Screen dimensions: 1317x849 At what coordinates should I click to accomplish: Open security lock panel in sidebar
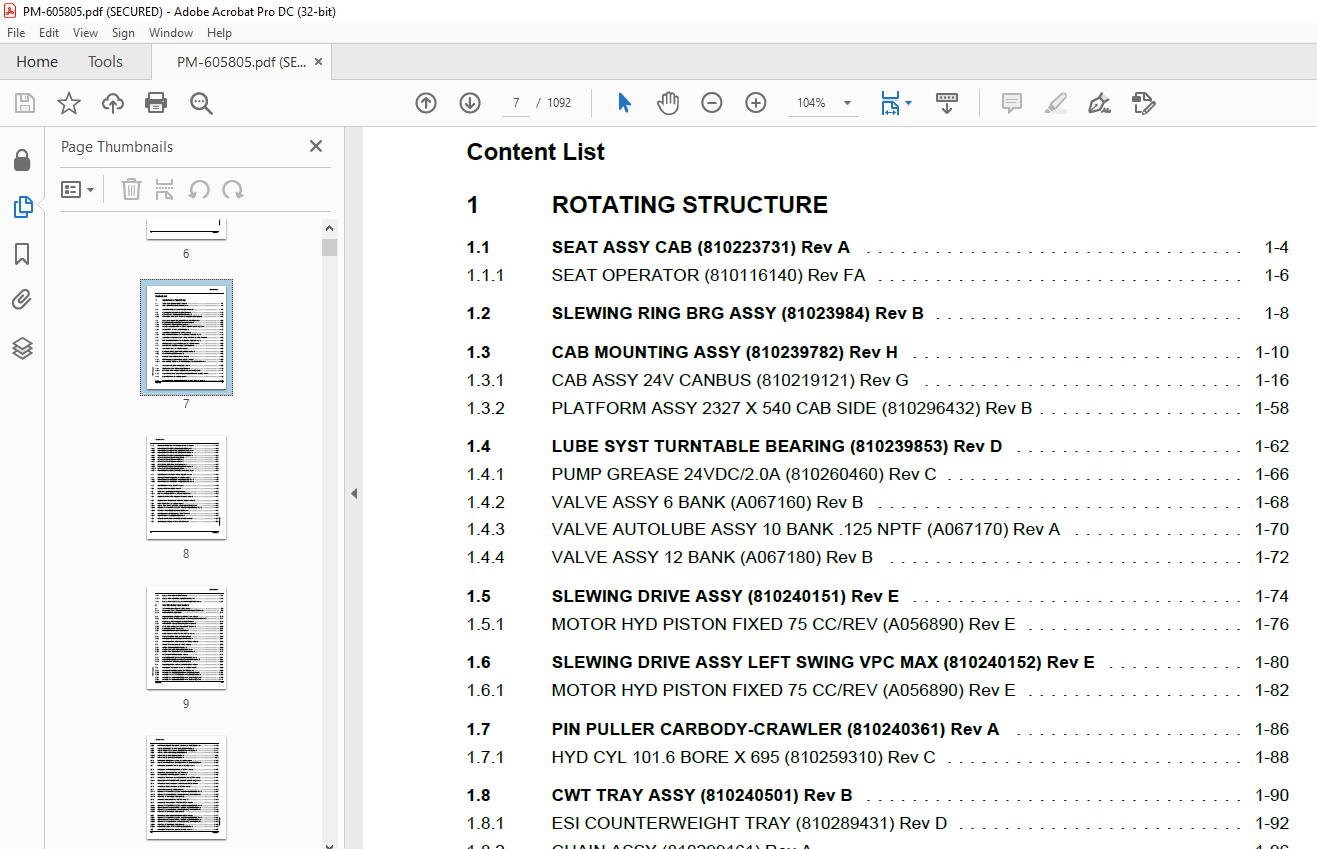pos(22,160)
